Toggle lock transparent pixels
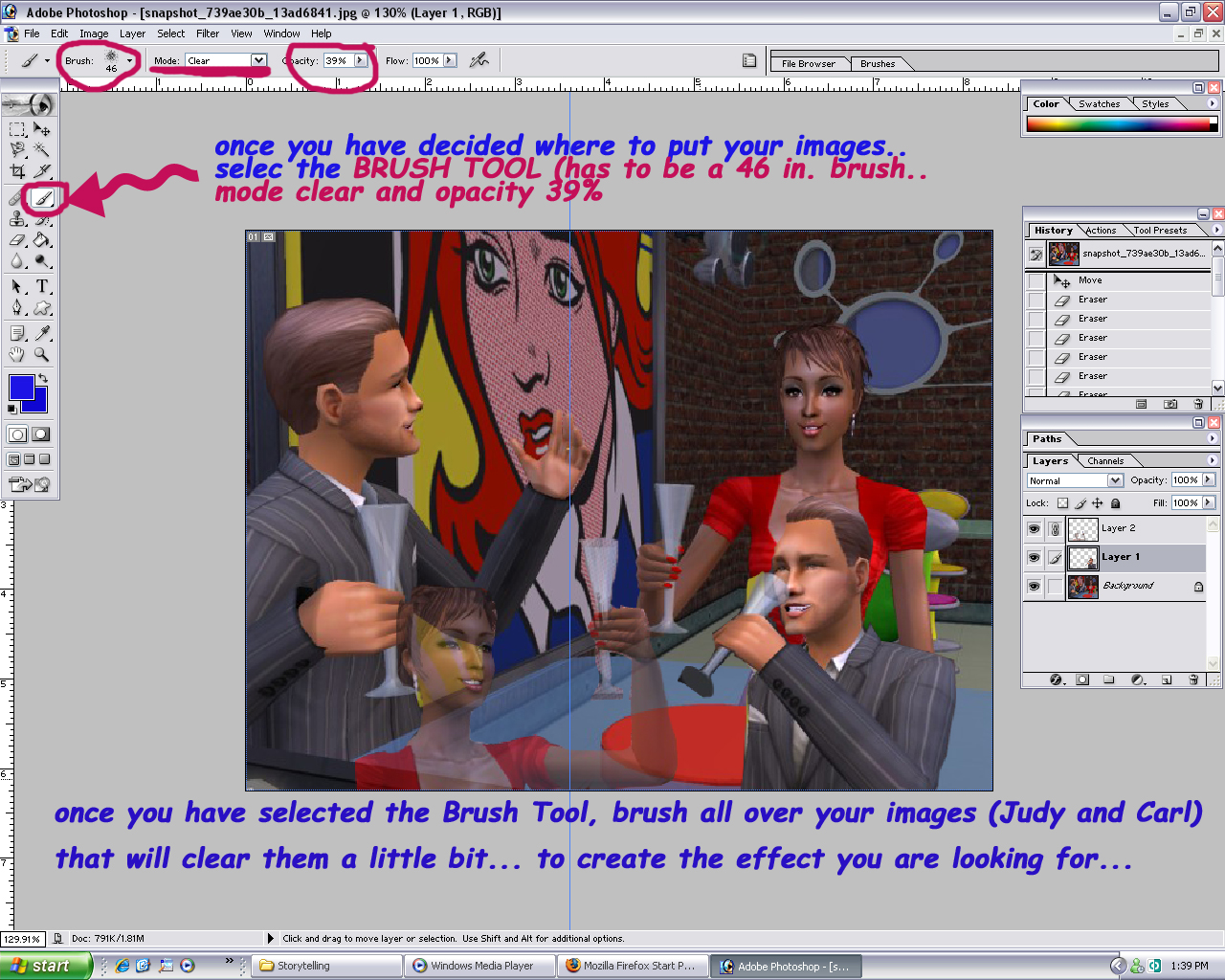1225x980 pixels. (1062, 503)
